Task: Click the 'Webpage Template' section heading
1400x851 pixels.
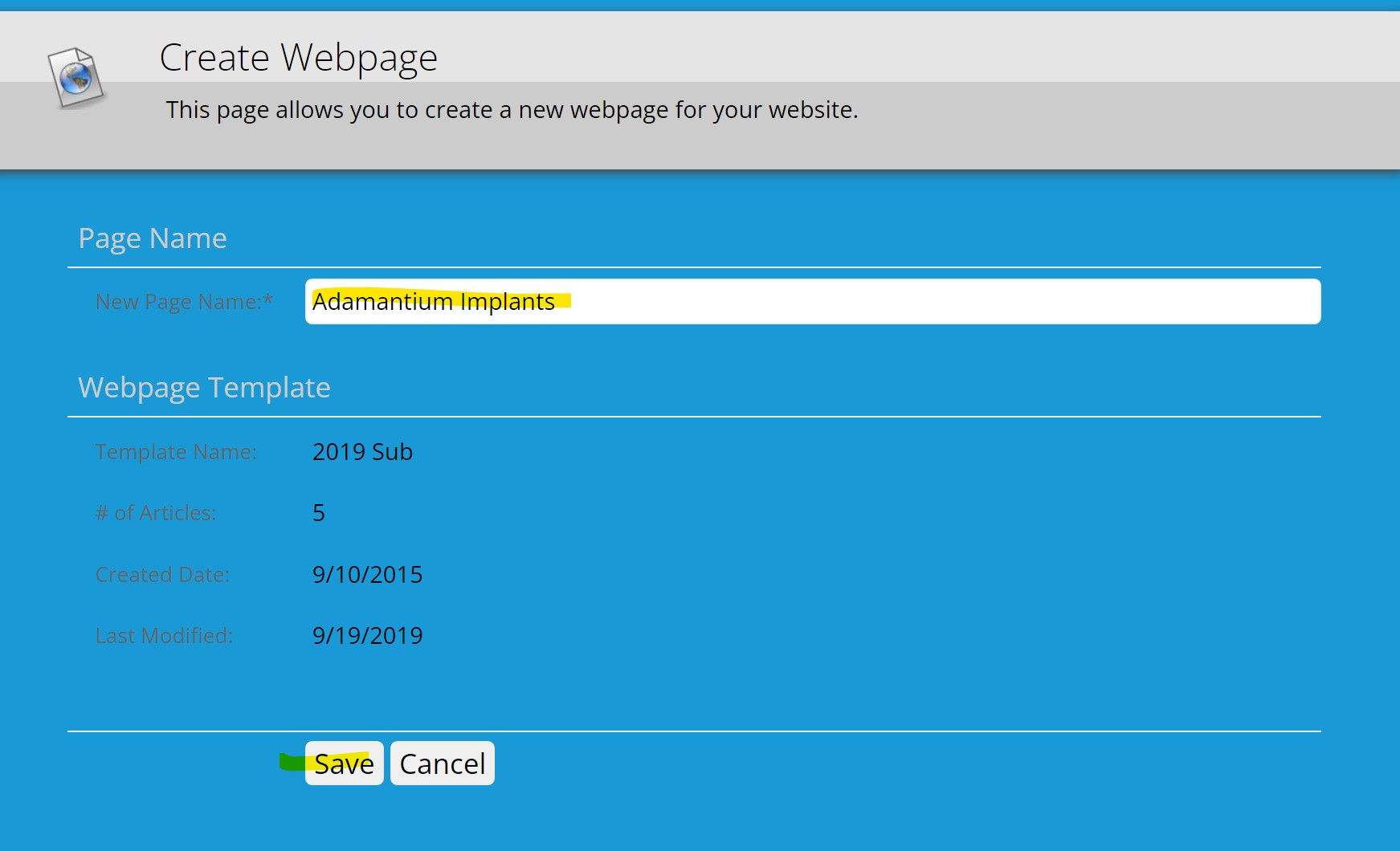Action: tap(204, 388)
